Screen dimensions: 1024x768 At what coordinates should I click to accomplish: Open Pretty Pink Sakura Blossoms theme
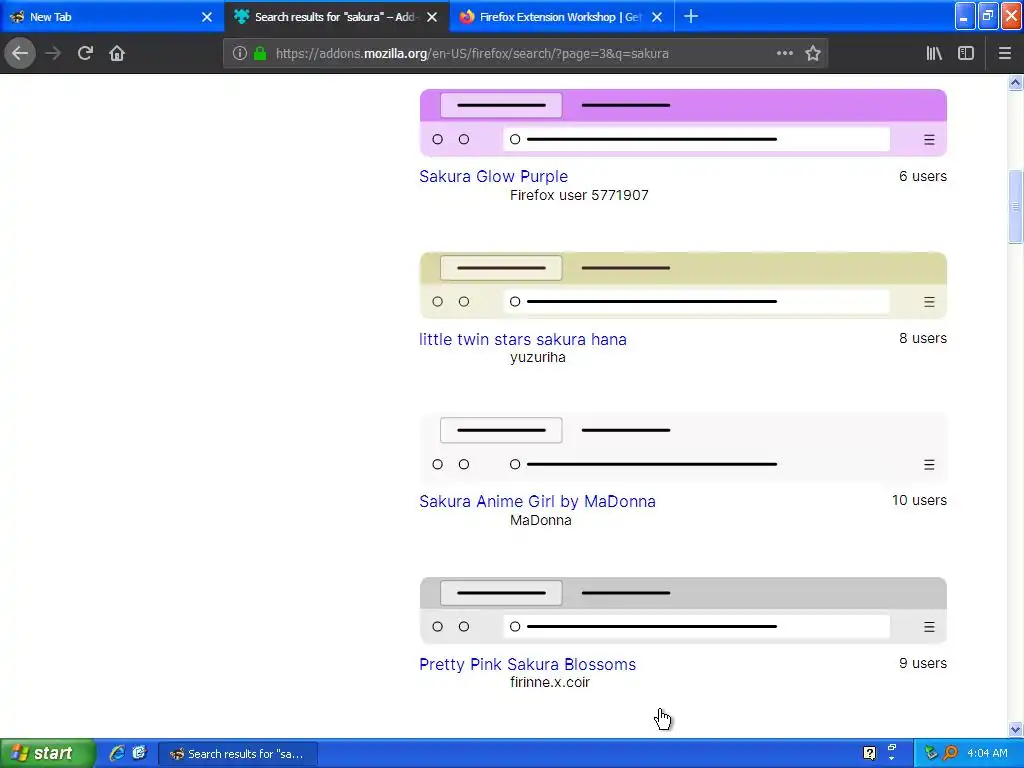(528, 664)
